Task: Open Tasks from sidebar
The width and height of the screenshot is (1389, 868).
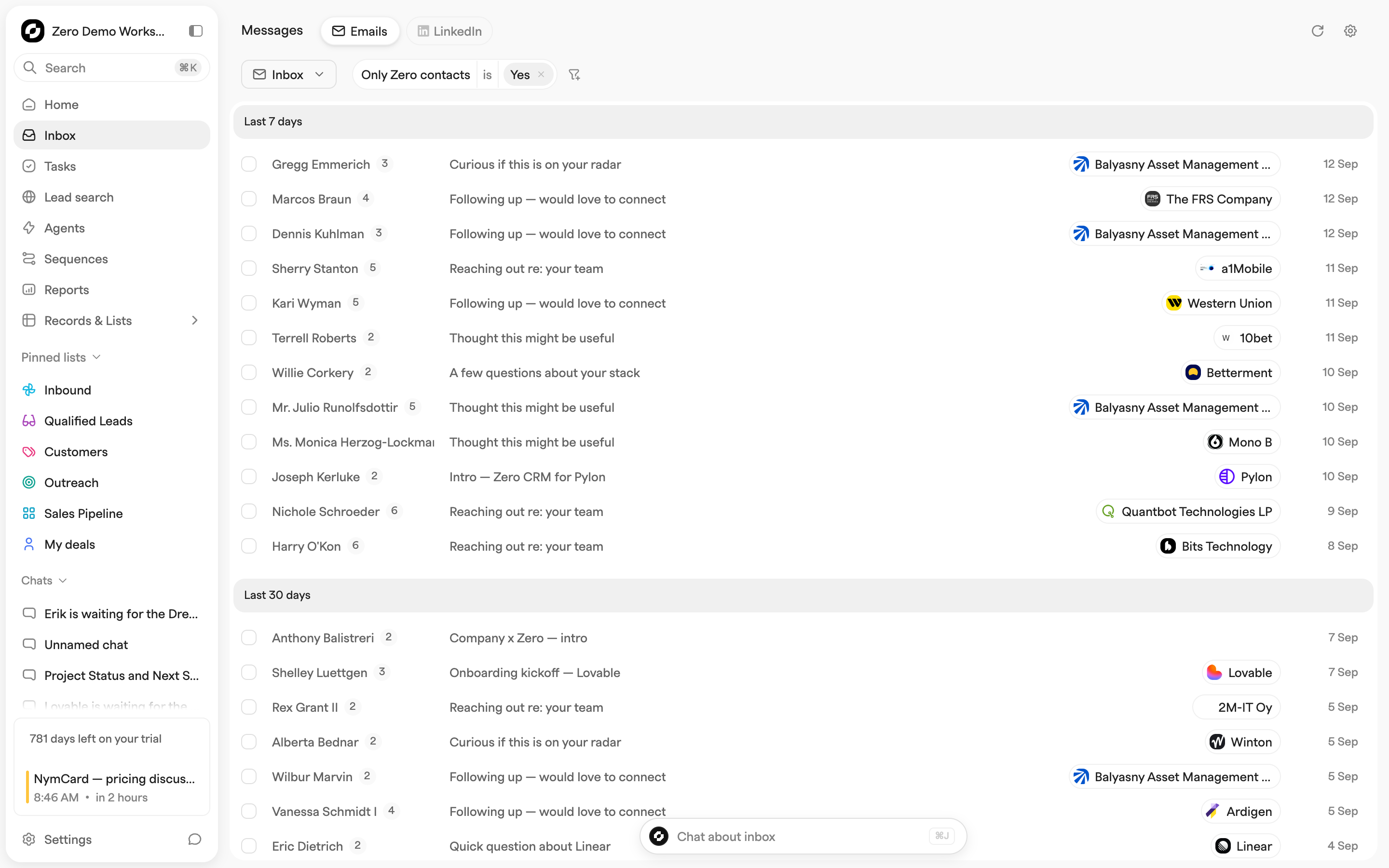Action: (112, 166)
